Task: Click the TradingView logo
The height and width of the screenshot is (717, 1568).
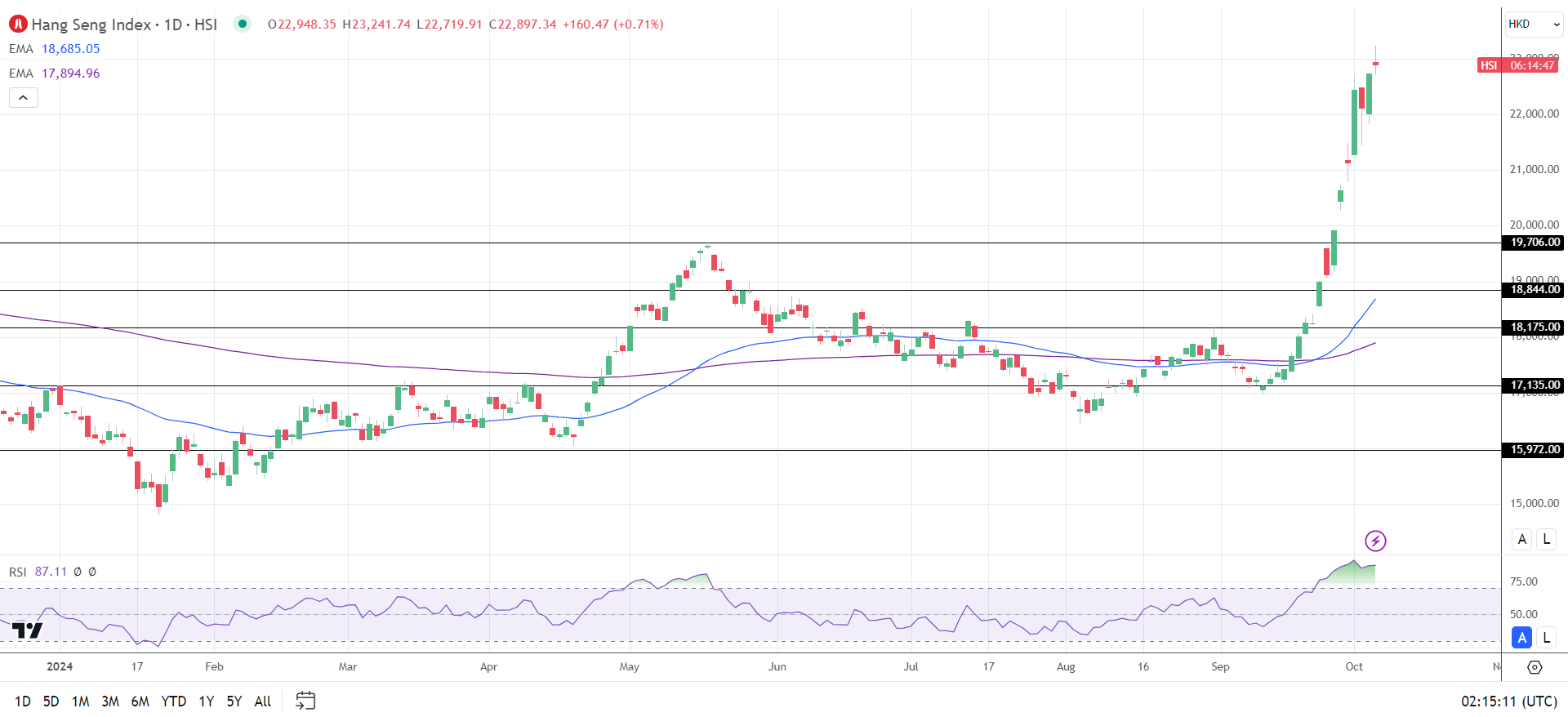Action: click(x=27, y=630)
